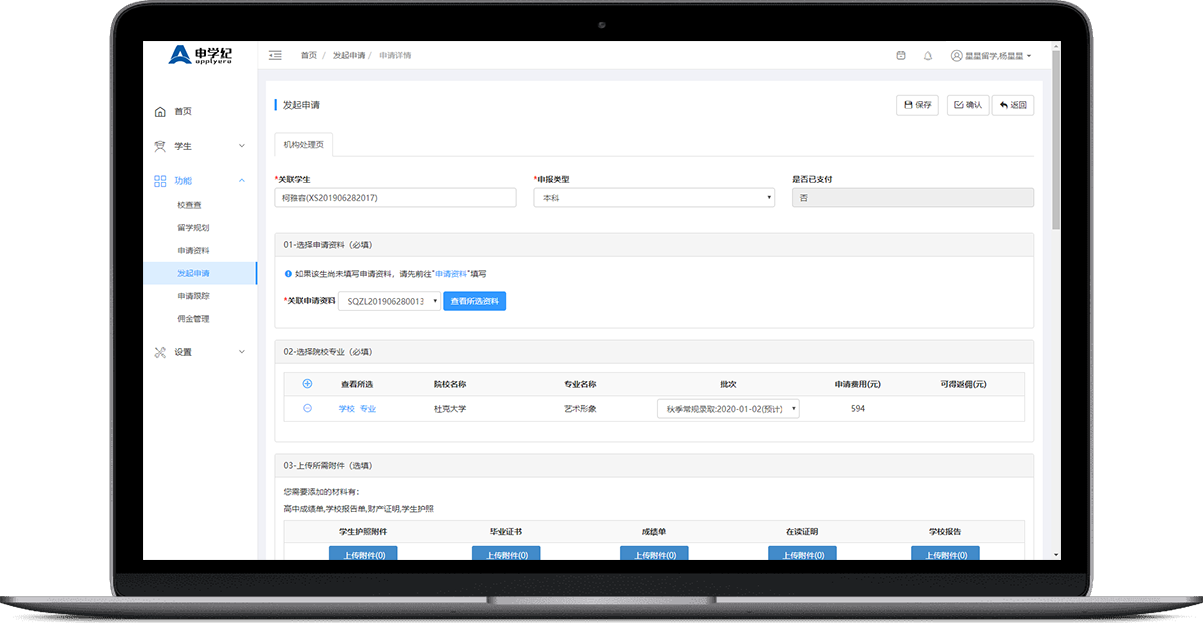Viewport: 1203px width, 623px height.
Task: Go to 首页 in the breadcrumb
Action: pyautogui.click(x=309, y=55)
